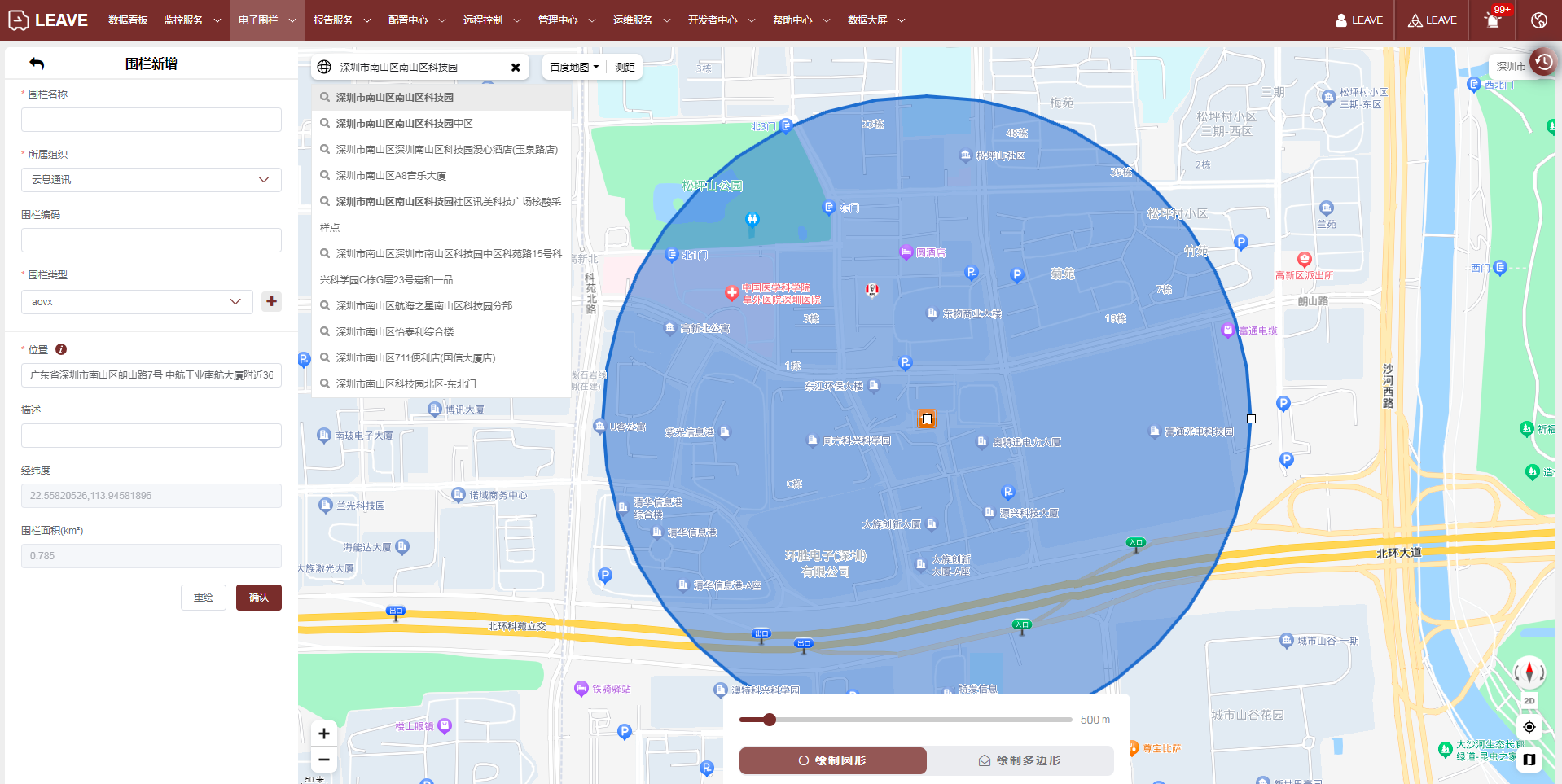Click the confirm button
The height and width of the screenshot is (784, 1562).
click(259, 598)
